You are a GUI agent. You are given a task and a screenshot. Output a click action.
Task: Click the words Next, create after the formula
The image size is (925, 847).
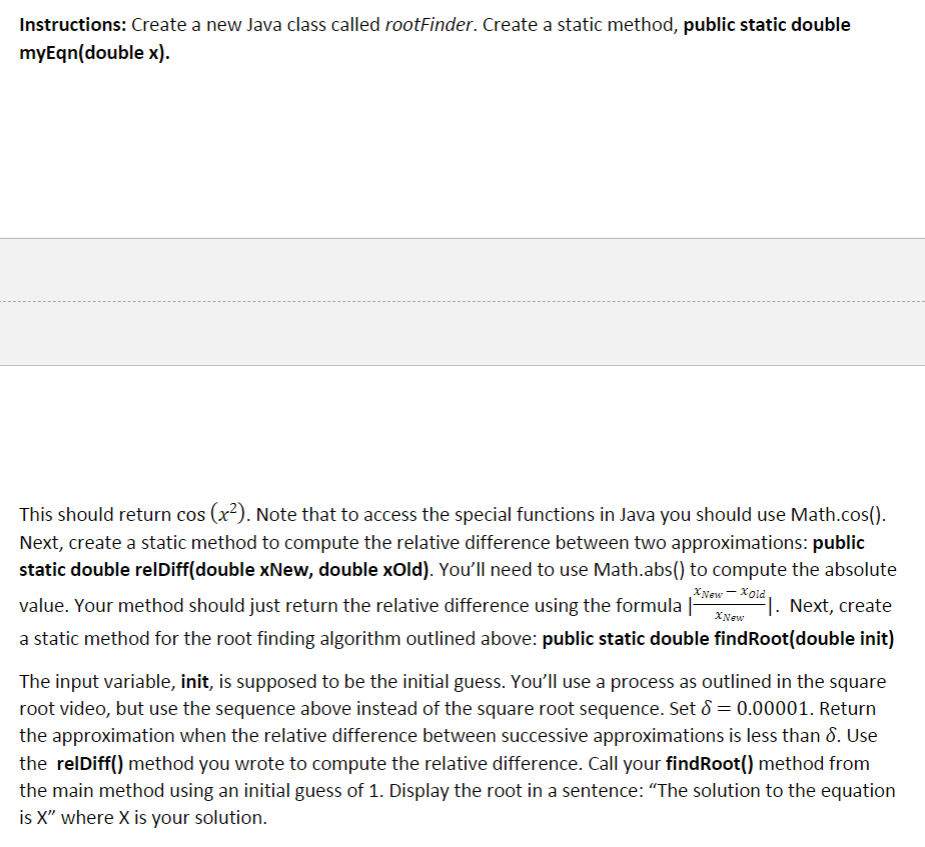(840, 605)
